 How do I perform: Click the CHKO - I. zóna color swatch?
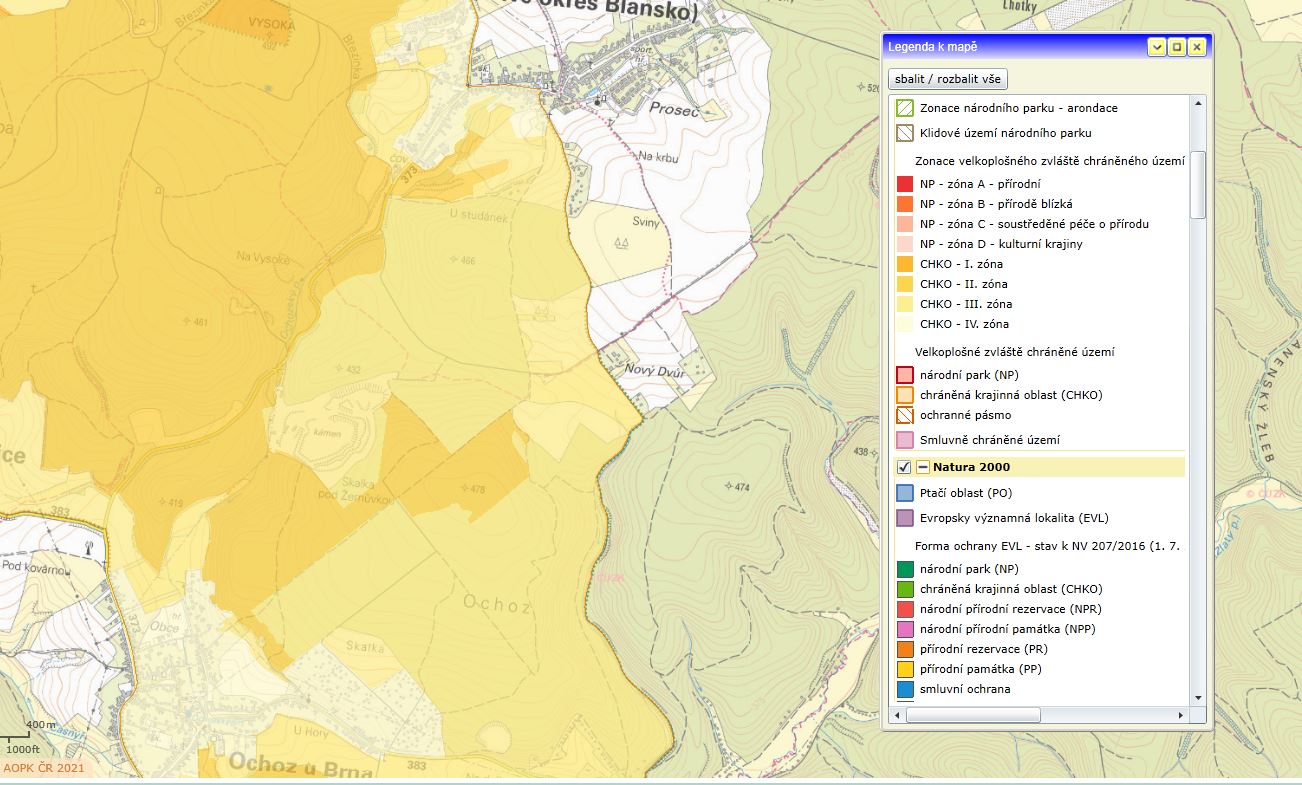pyautogui.click(x=905, y=264)
